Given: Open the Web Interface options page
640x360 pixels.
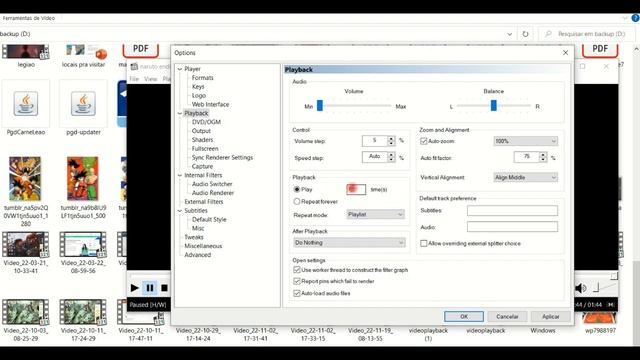Looking at the screenshot, I should click(210, 104).
